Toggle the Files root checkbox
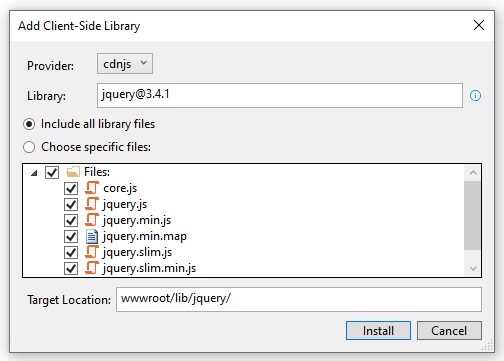 pos(52,172)
